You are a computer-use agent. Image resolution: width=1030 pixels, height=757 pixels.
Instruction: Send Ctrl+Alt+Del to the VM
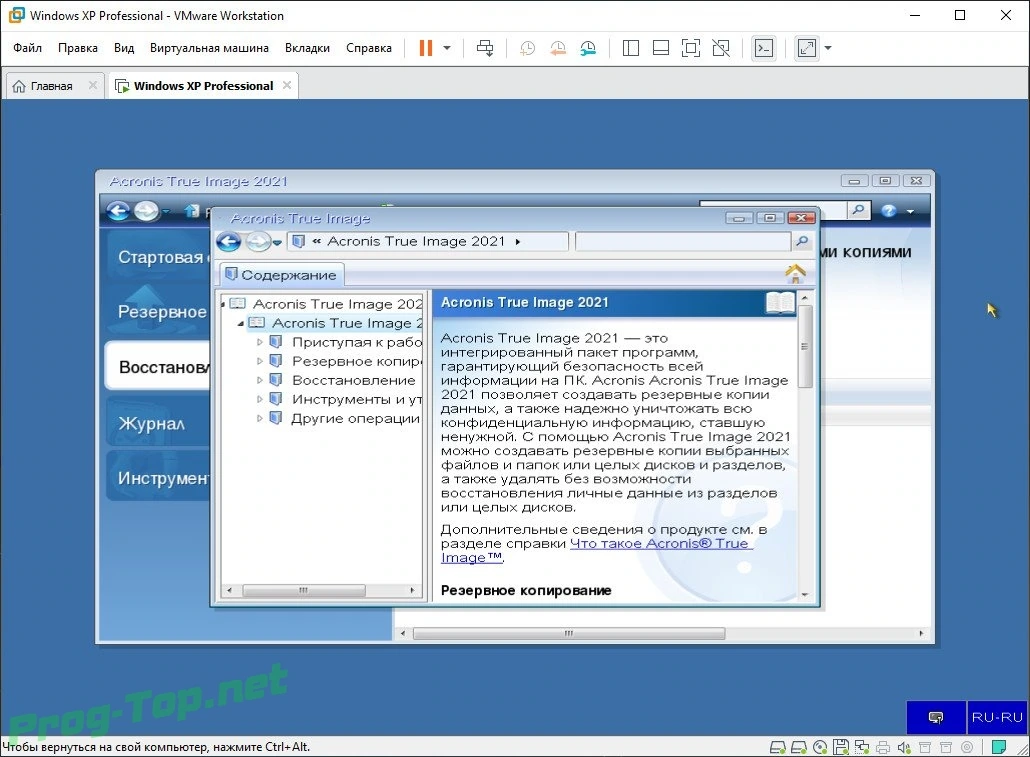click(x=485, y=48)
